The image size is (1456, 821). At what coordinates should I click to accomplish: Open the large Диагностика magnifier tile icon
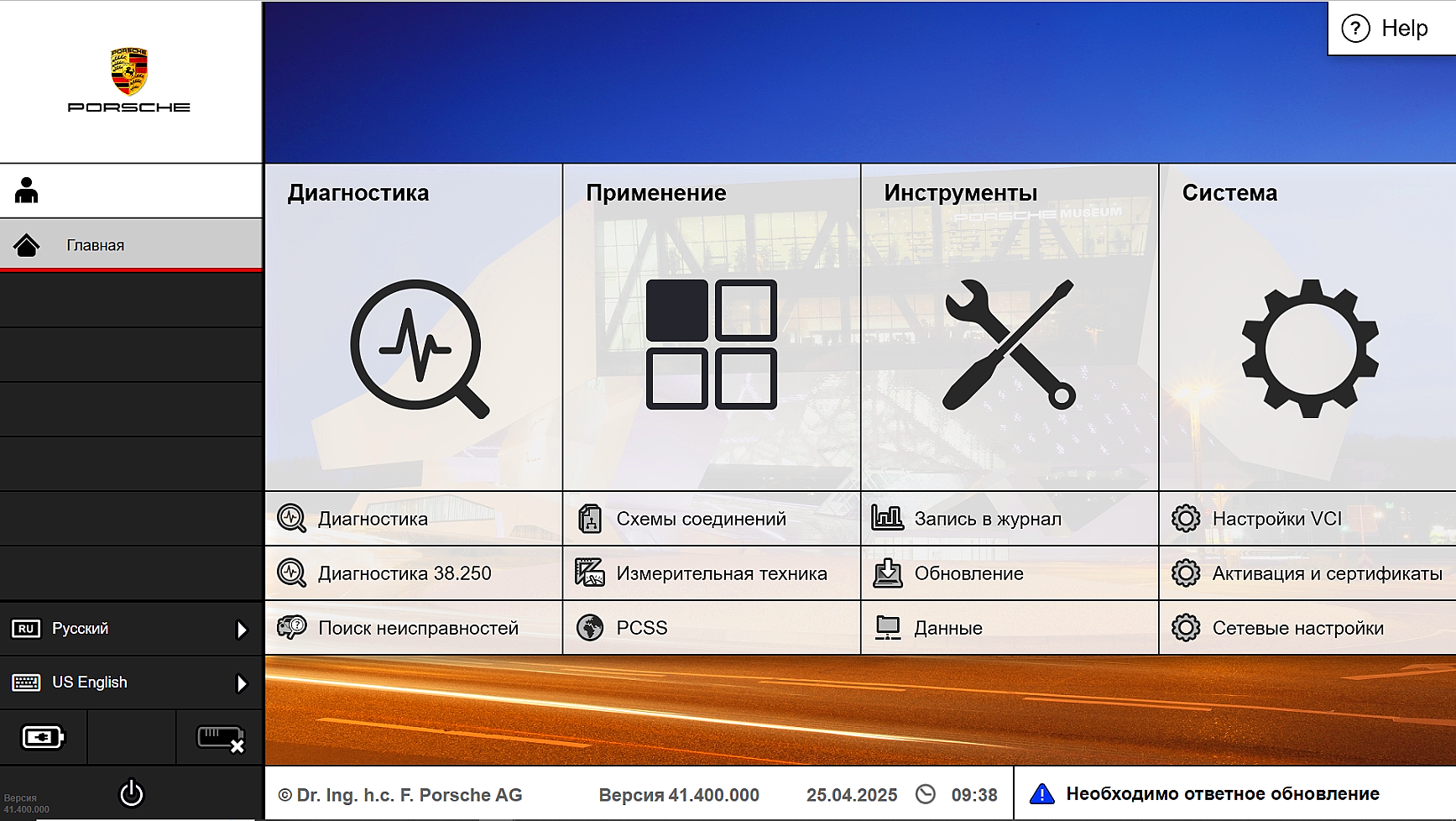click(x=419, y=348)
